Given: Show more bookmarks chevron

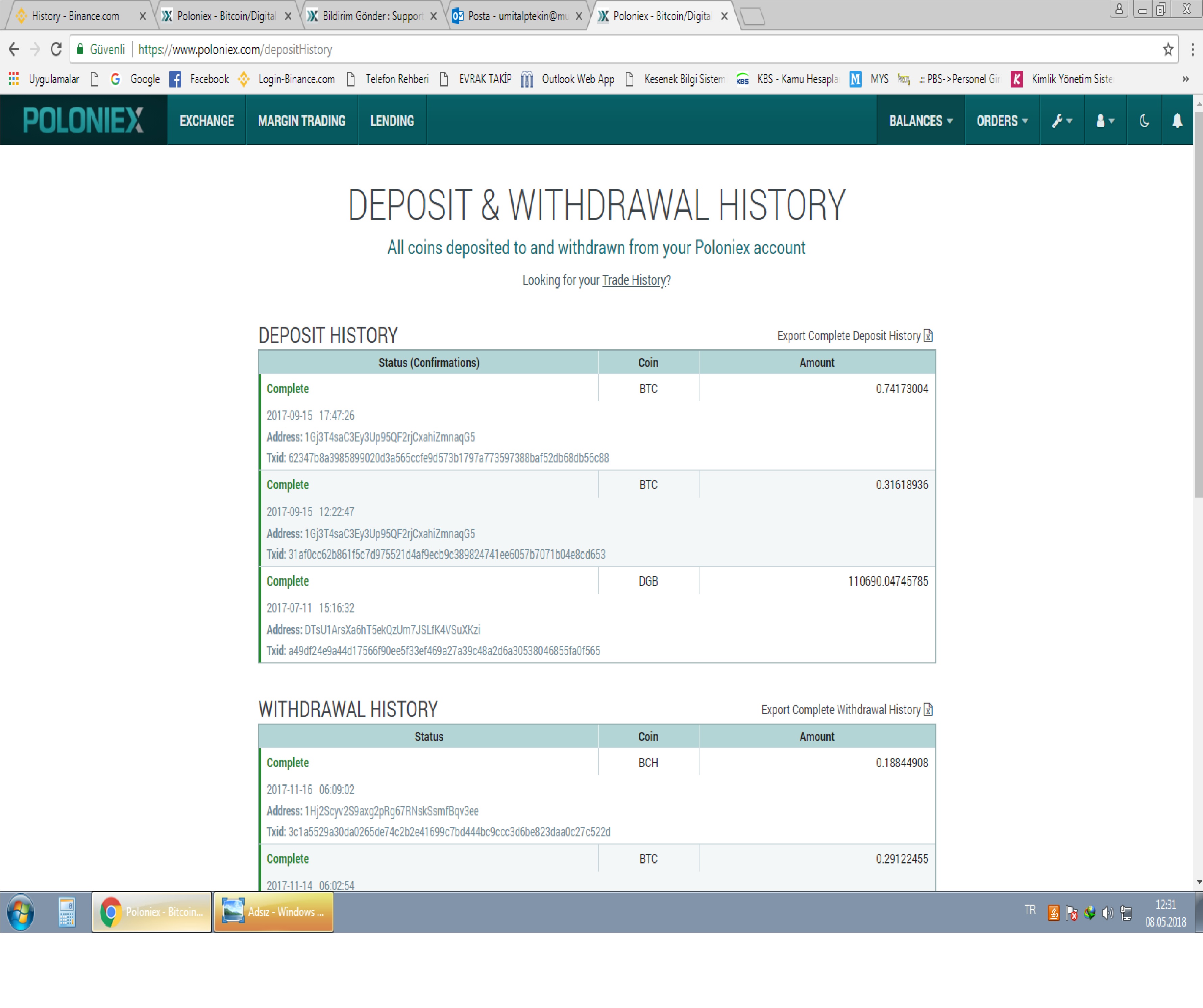Looking at the screenshot, I should click(1185, 79).
